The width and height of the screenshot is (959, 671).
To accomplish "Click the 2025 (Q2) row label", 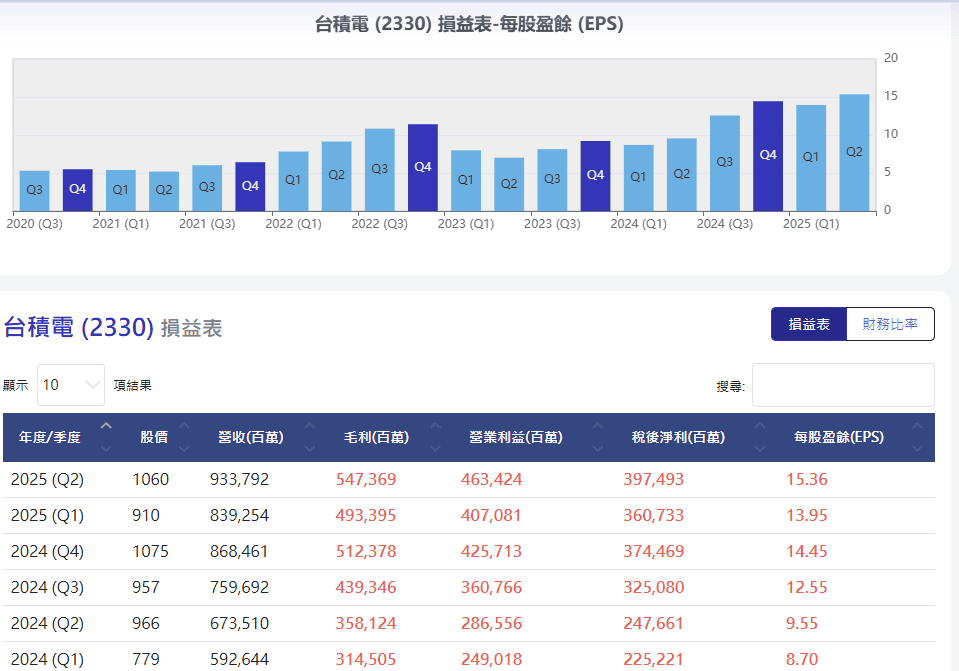I will point(47,479).
